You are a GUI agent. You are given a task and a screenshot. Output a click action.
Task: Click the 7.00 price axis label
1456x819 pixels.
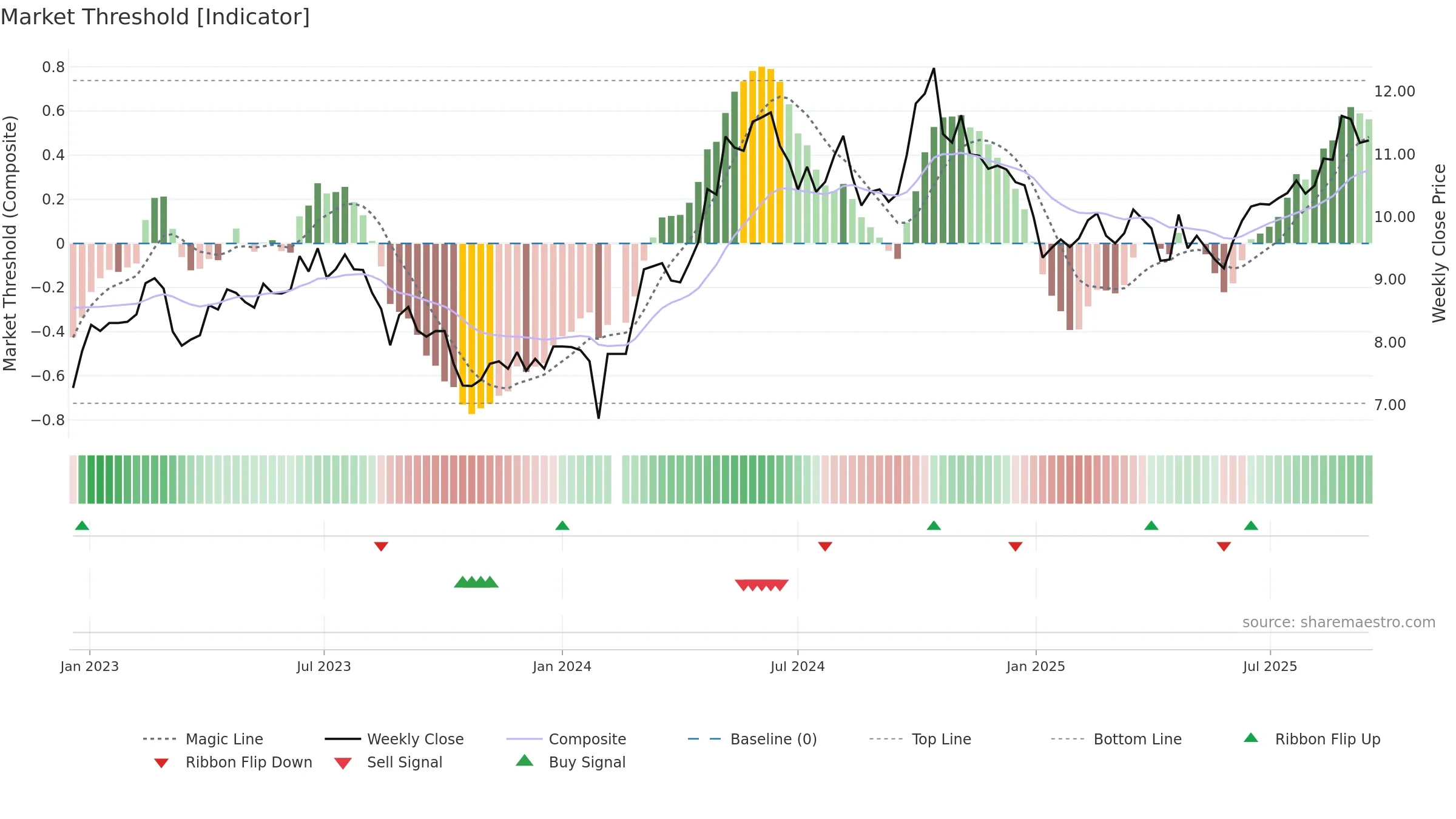coord(1390,405)
